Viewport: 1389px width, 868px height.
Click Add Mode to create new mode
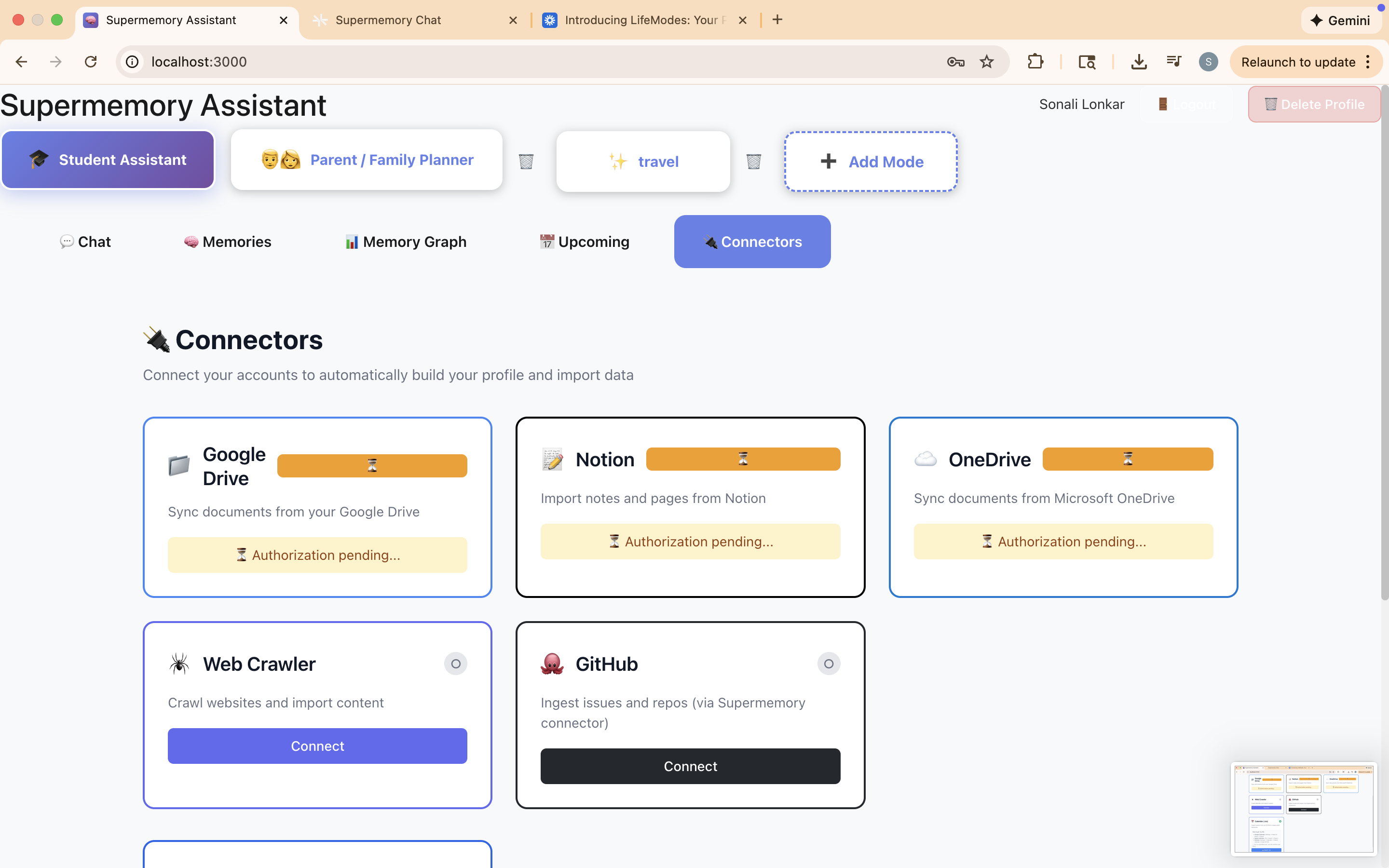click(871, 162)
